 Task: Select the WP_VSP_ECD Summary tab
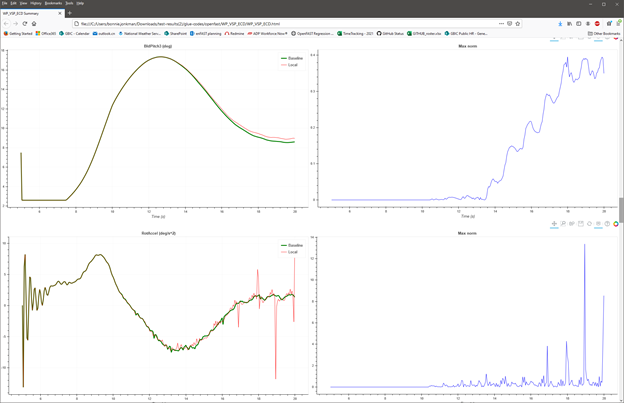tap(32, 13)
